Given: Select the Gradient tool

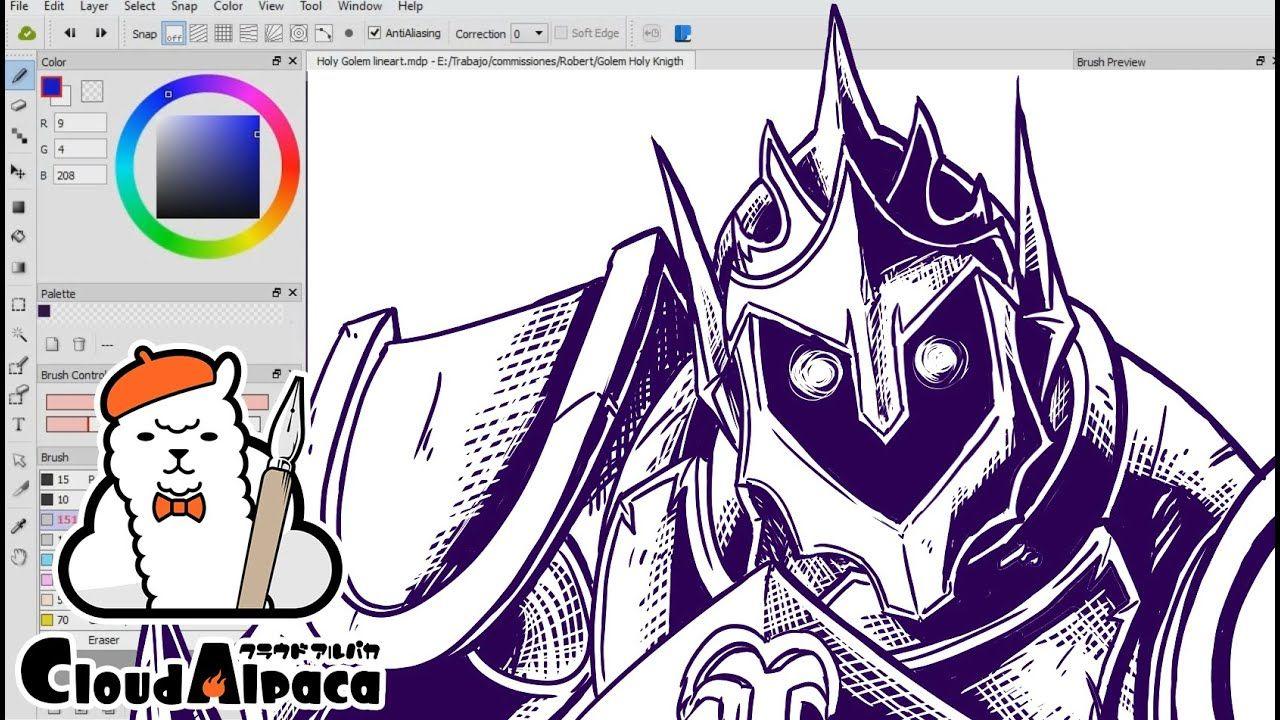Looking at the screenshot, I should pyautogui.click(x=18, y=267).
